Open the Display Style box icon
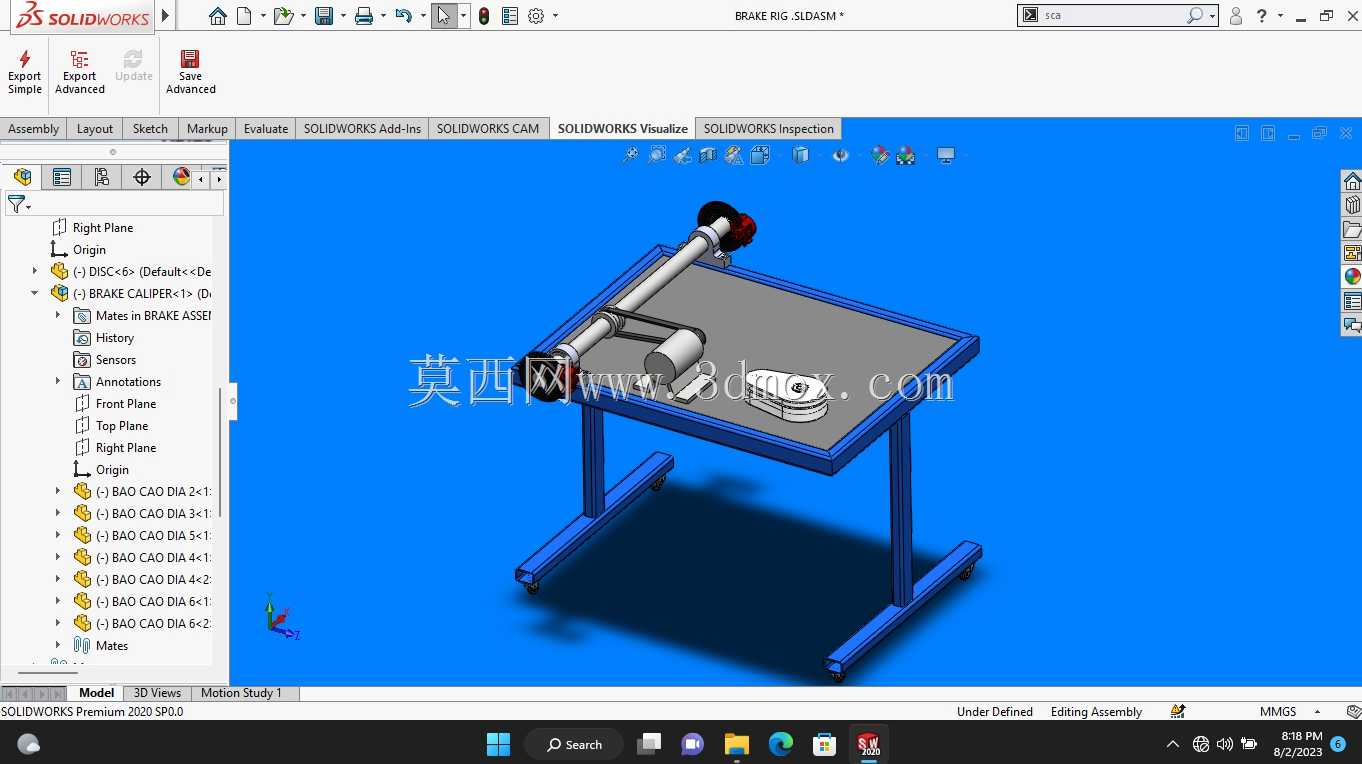The width and height of the screenshot is (1362, 764). point(800,155)
